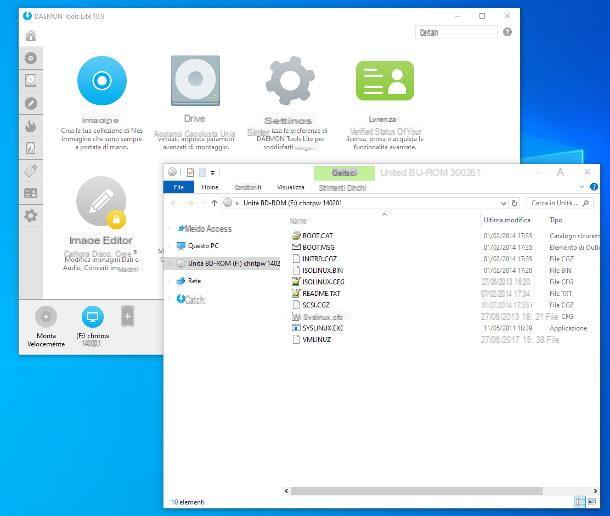Image resolution: width=610 pixels, height=516 pixels.
Task: Sort files by Ultima modifica column
Action: coord(507,220)
